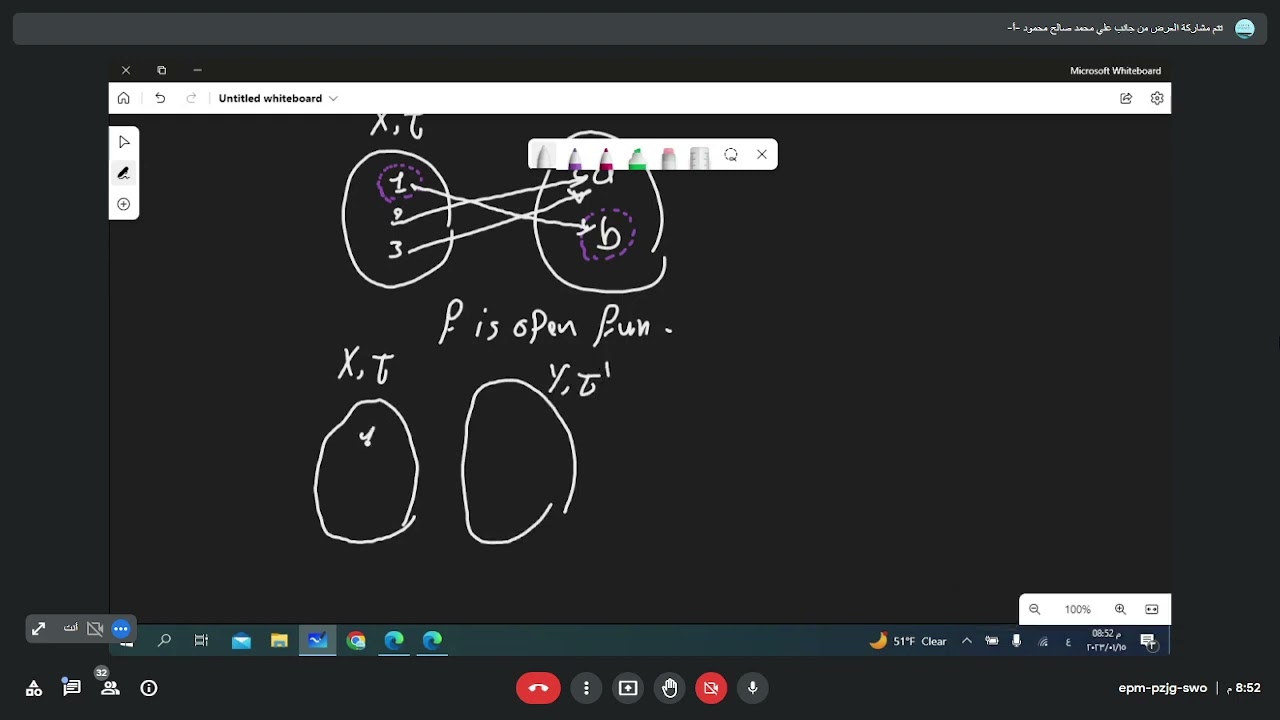
Task: Open the Create plus menu in sidebar
Action: (124, 204)
